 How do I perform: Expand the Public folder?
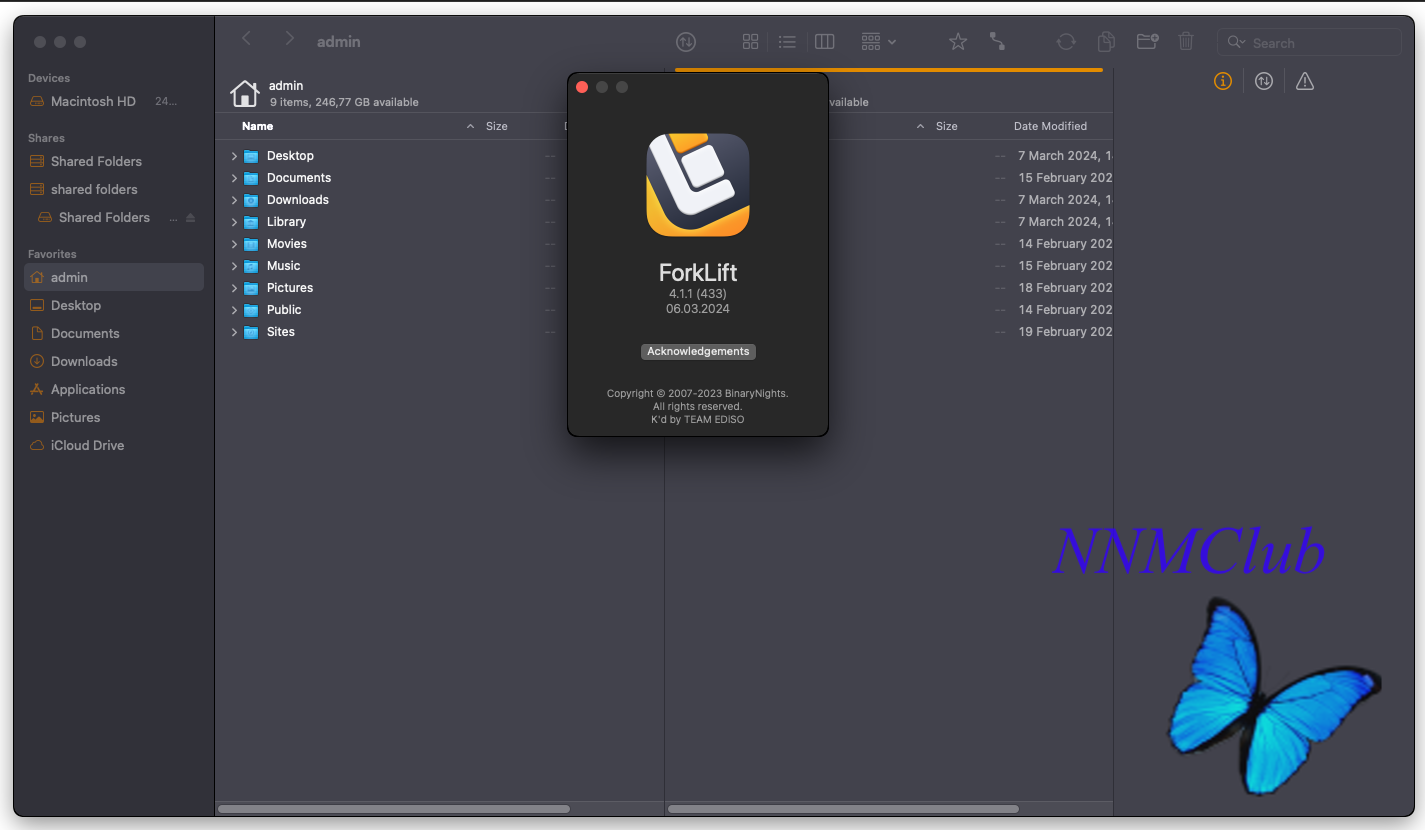[x=234, y=310]
